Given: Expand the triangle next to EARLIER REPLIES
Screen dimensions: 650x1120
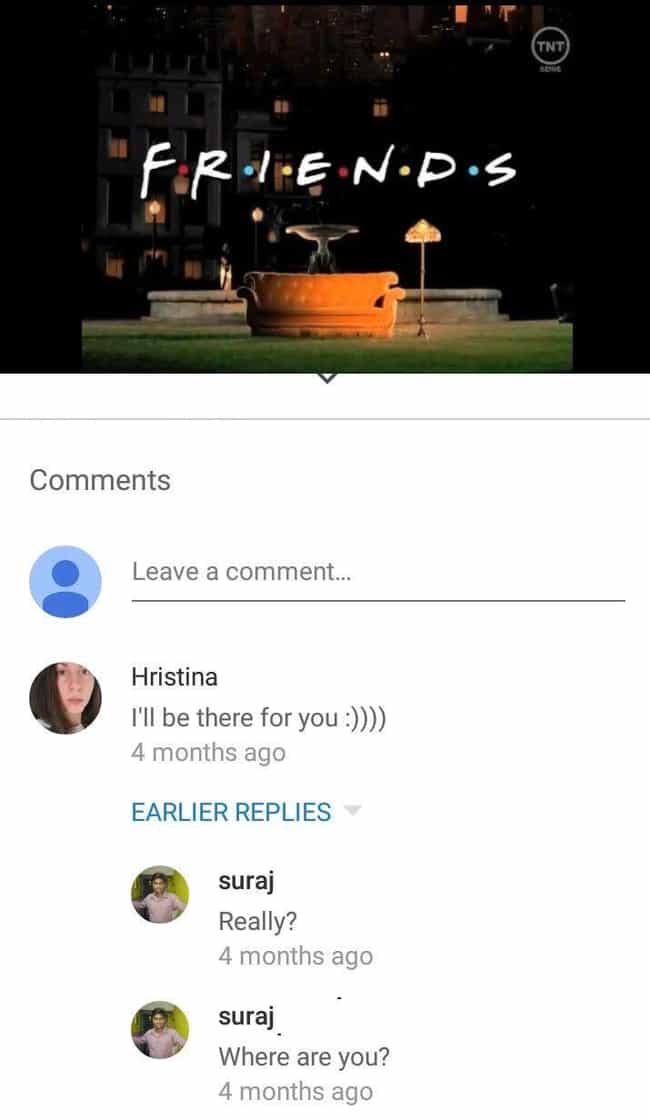Looking at the screenshot, I should coord(353,810).
